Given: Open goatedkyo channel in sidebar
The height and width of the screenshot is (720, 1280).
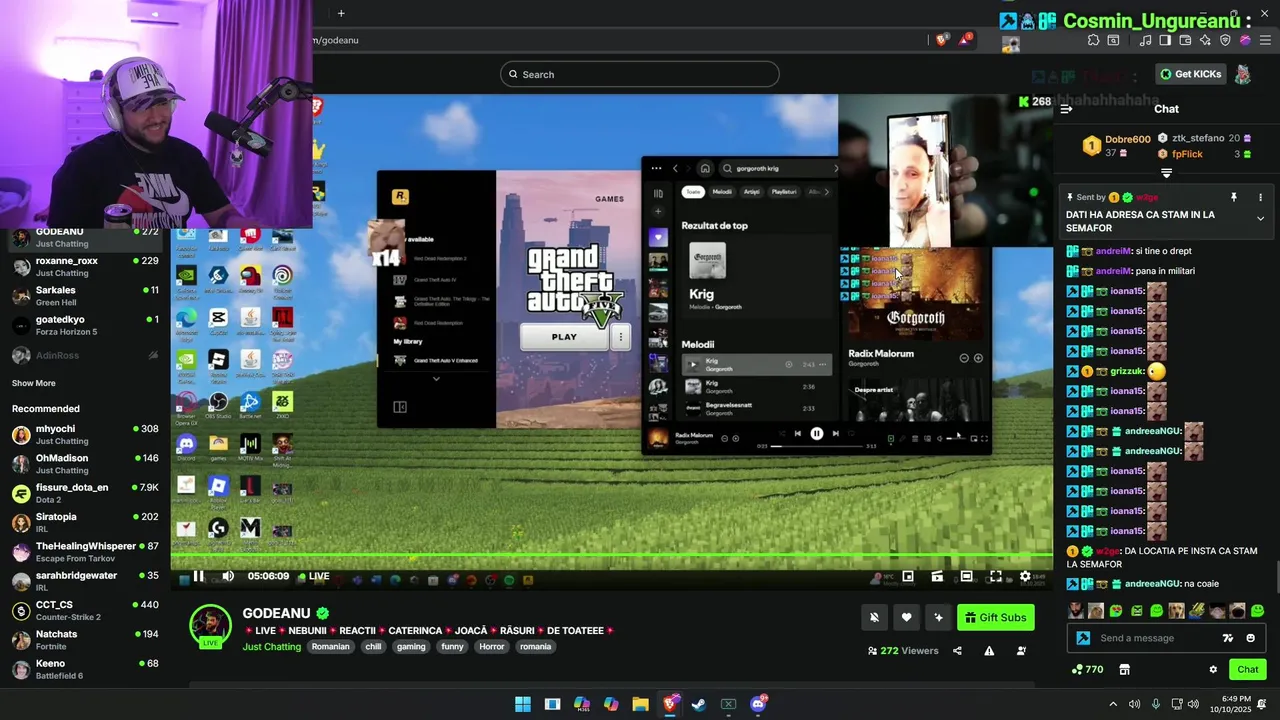Looking at the screenshot, I should (85, 325).
